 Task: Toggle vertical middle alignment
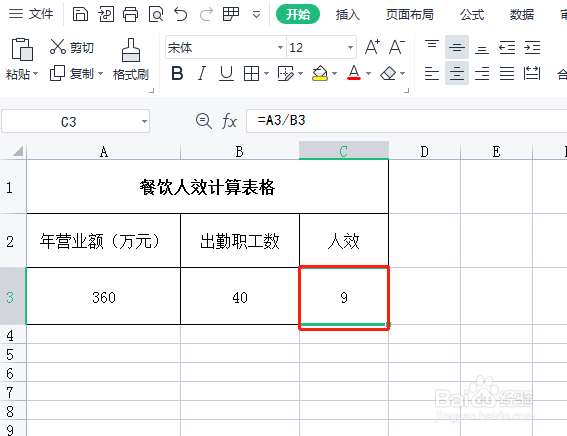(457, 47)
